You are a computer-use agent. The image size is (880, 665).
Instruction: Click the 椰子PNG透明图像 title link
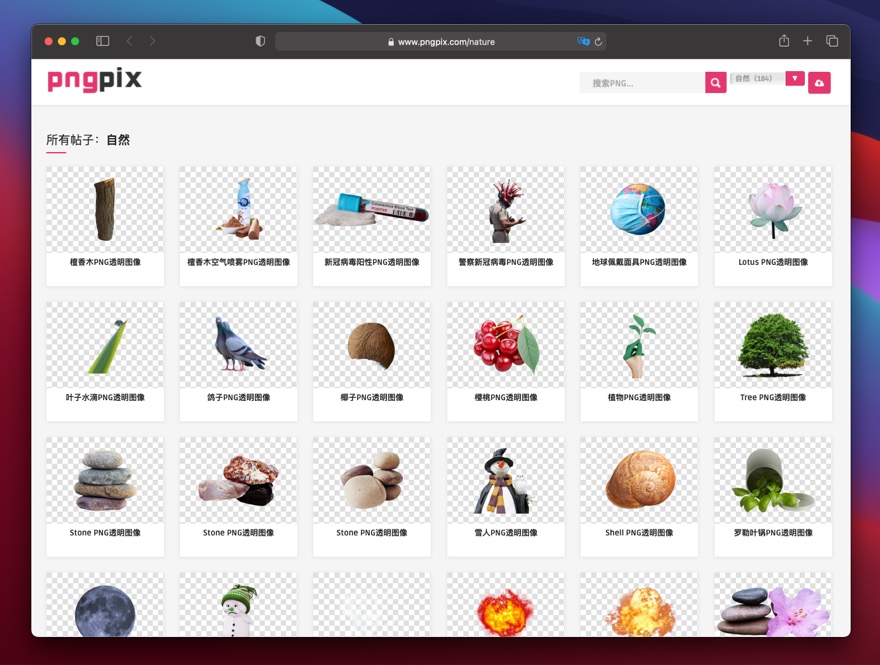(372, 397)
